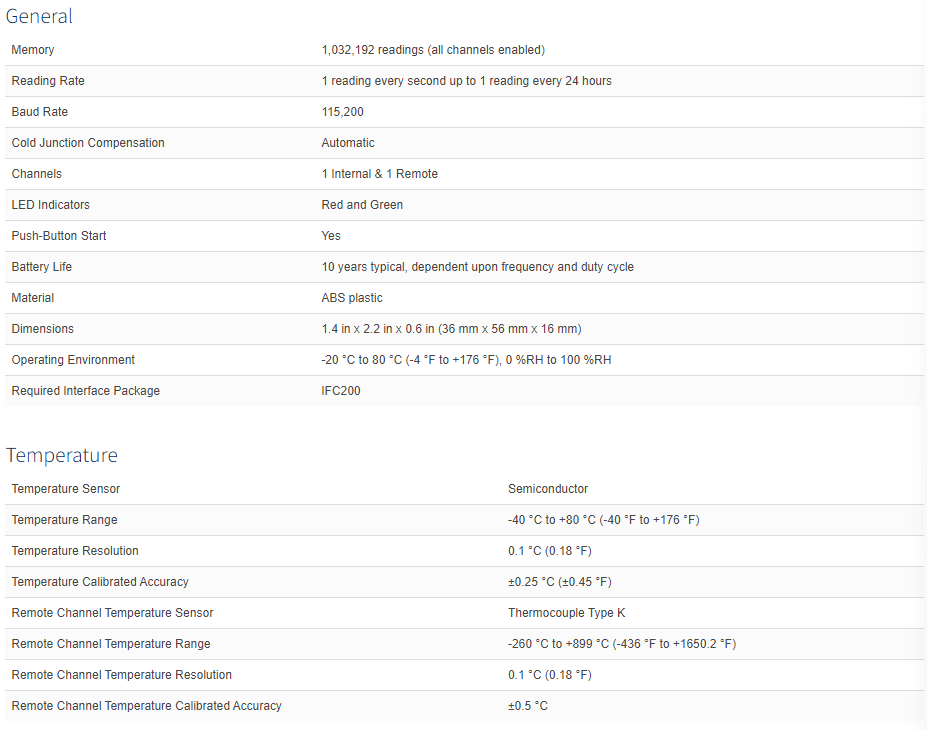This screenshot has height=730, width=927.
Task: Click the Operating Environment range value
Action: coord(466,360)
